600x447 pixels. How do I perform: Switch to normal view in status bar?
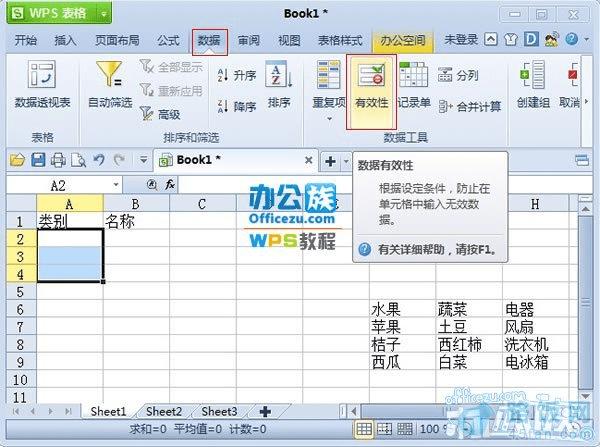364,429
